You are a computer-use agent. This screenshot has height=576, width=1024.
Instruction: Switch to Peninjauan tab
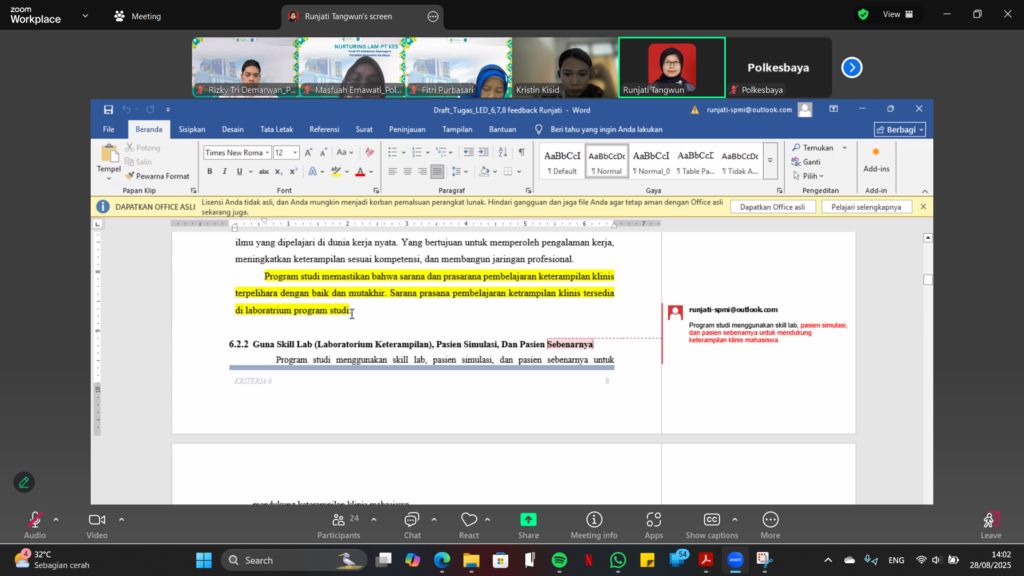coord(407,129)
